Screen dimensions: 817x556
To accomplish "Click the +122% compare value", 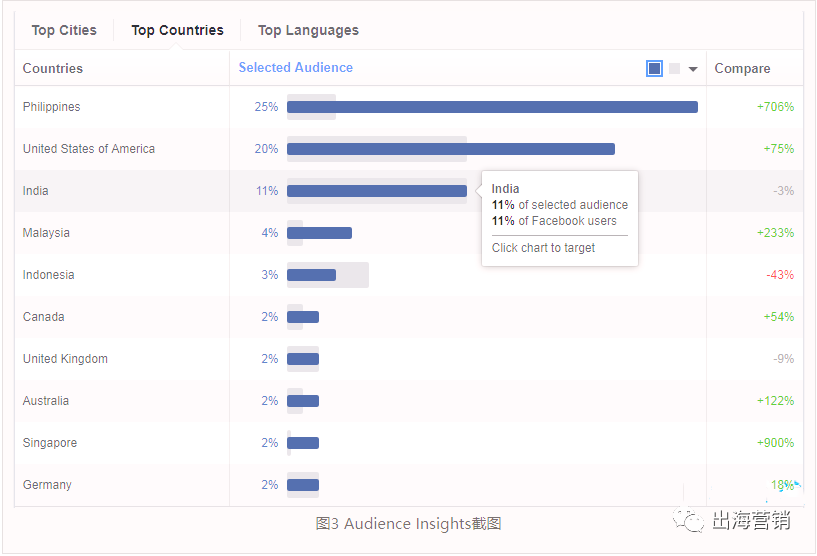I will point(775,401).
